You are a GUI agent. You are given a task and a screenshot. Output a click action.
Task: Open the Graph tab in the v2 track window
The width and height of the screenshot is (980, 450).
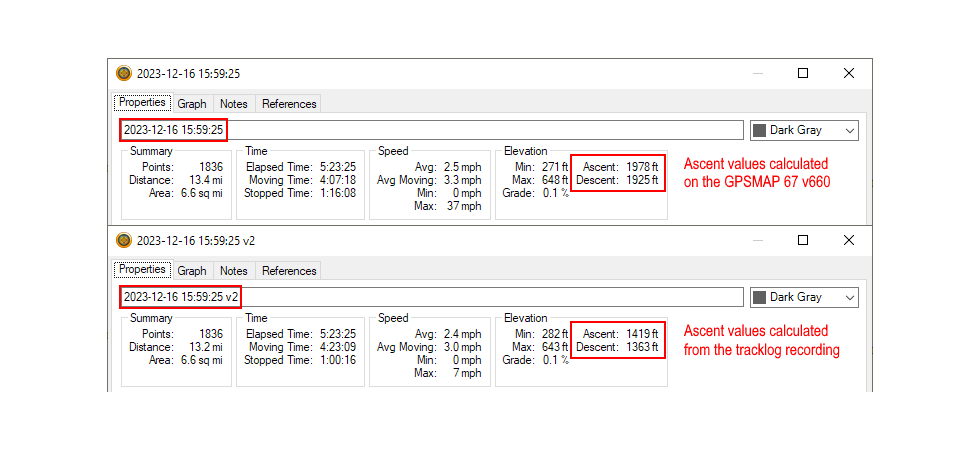point(192,270)
